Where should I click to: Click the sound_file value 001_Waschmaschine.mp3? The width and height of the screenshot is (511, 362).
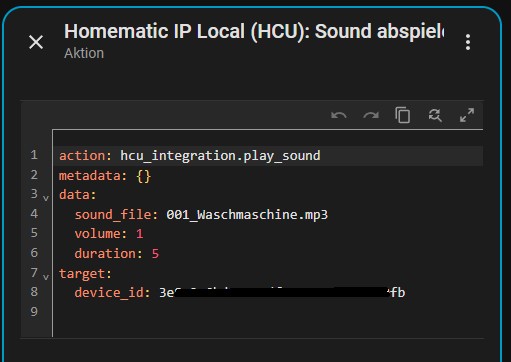(x=247, y=215)
